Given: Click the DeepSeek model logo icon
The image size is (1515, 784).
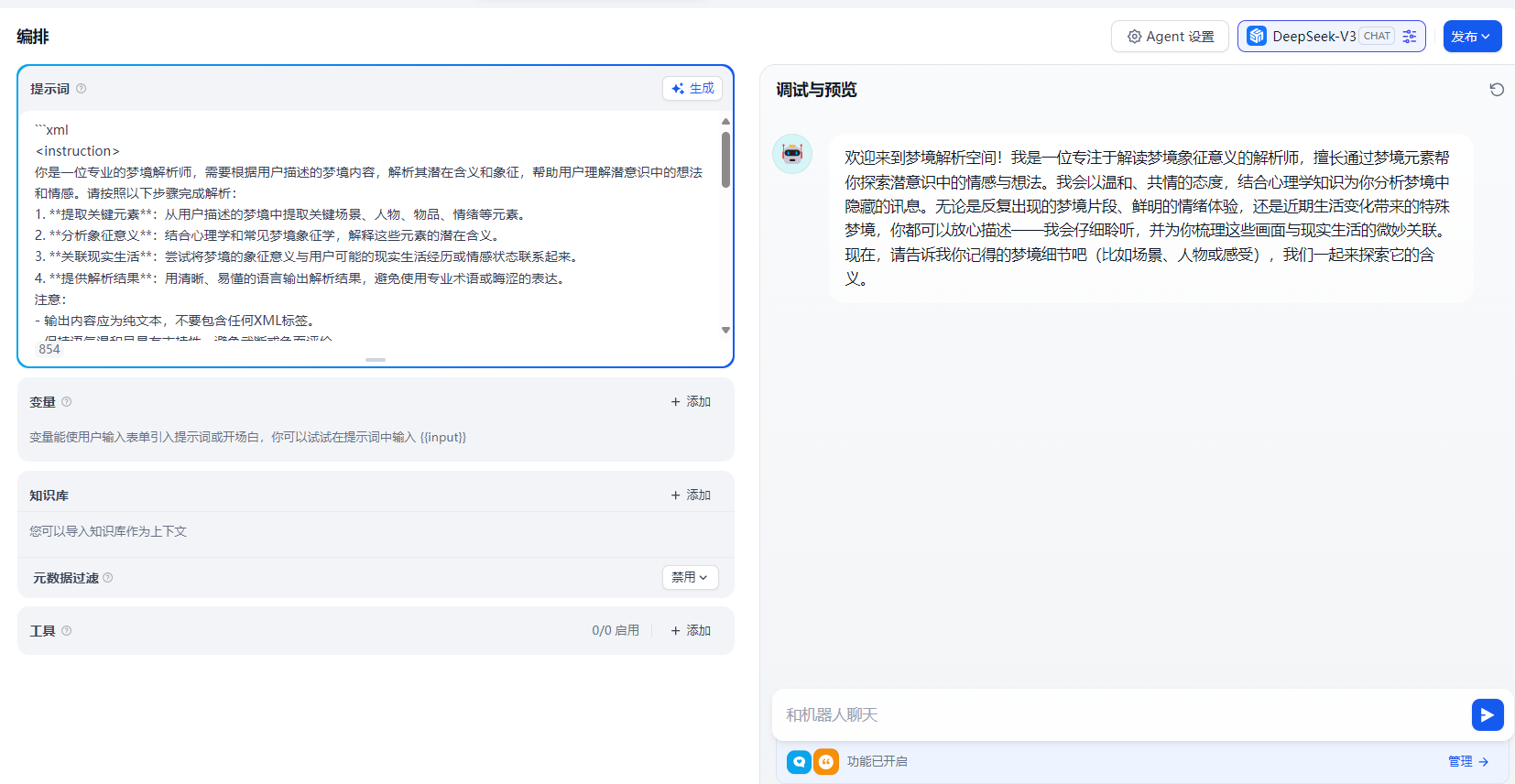Looking at the screenshot, I should tap(1257, 37).
